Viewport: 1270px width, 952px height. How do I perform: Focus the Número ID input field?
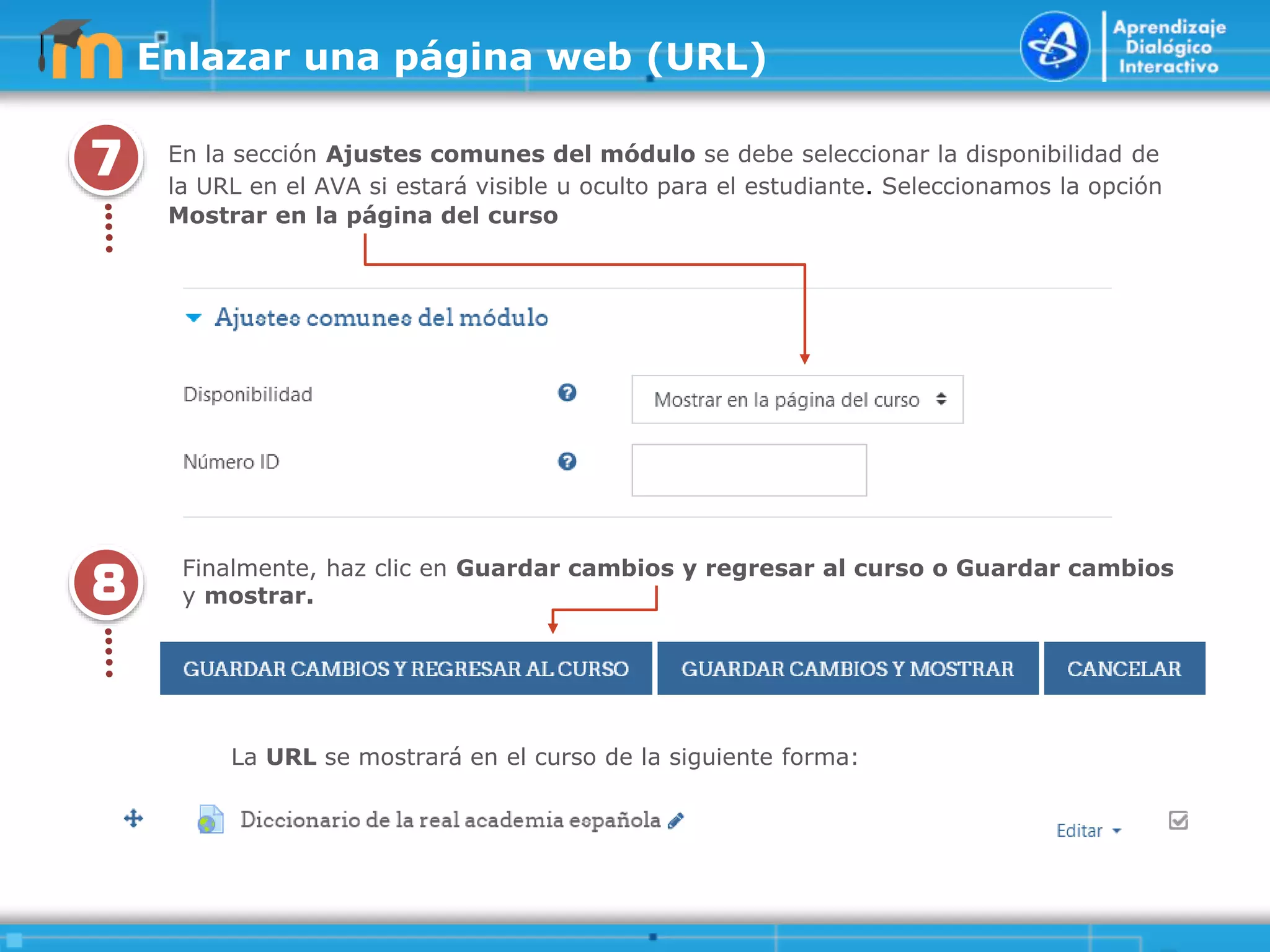[749, 470]
